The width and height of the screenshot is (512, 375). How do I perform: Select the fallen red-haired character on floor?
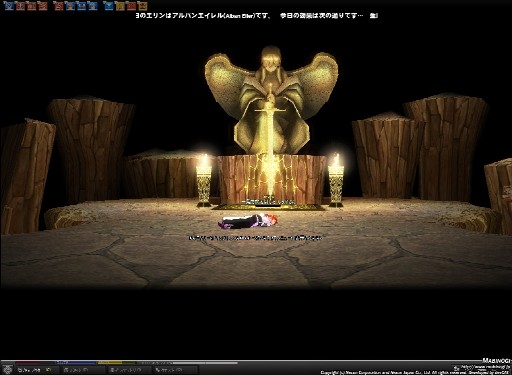point(249,221)
